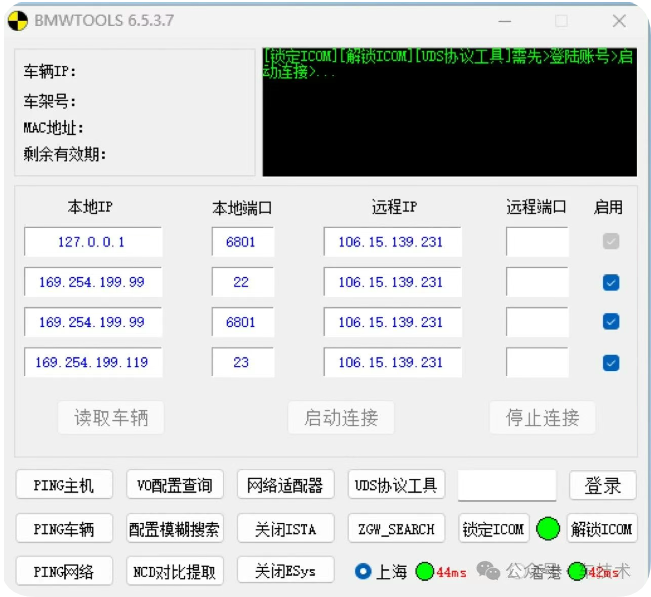Click the PING主机 button
Screen dimensions: 651x597
64,484
